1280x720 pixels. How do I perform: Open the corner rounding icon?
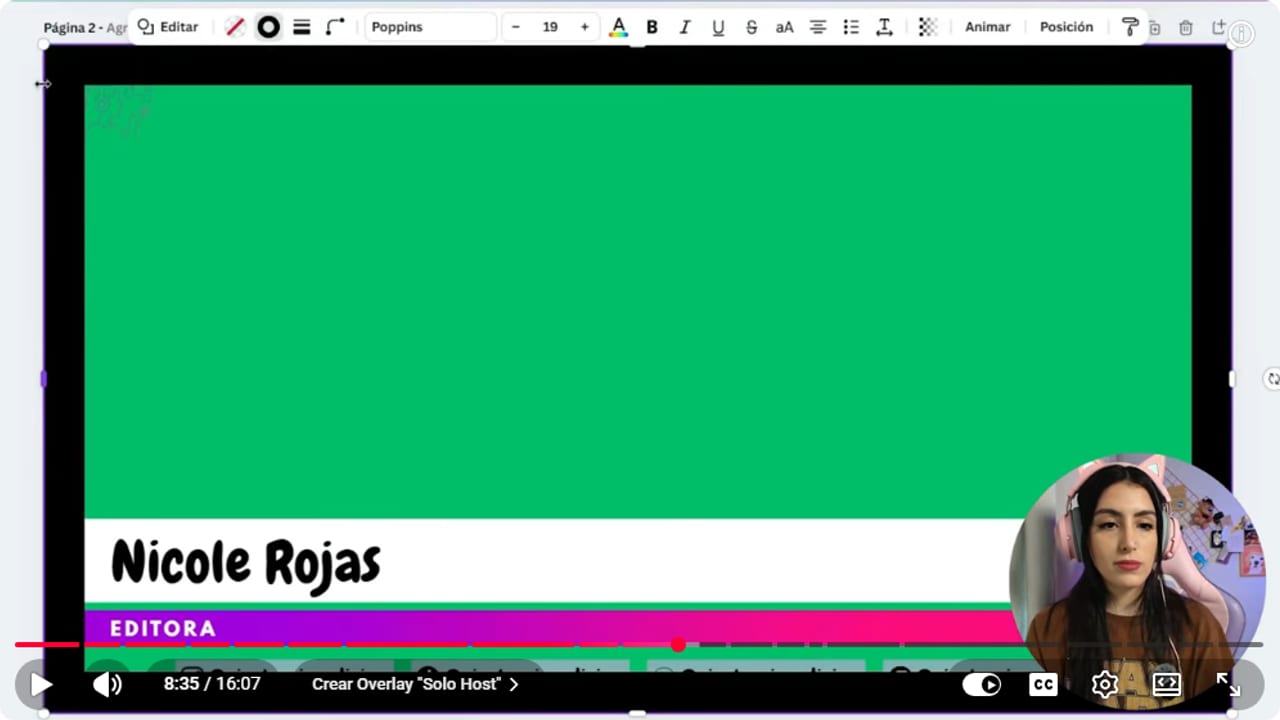335,27
